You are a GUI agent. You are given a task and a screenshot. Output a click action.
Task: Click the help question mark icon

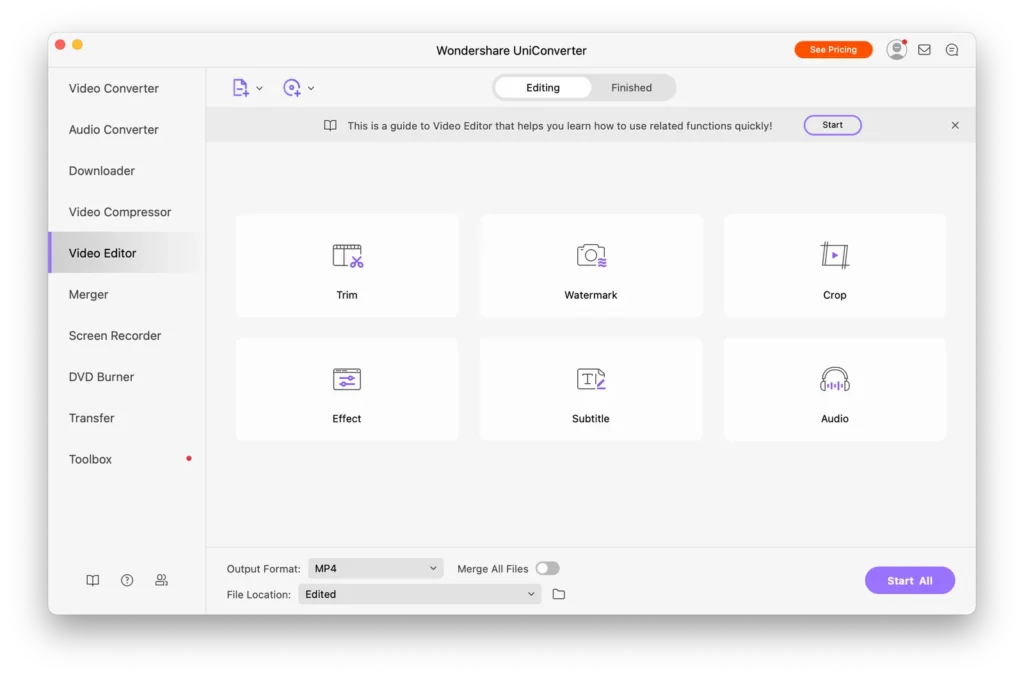127,580
